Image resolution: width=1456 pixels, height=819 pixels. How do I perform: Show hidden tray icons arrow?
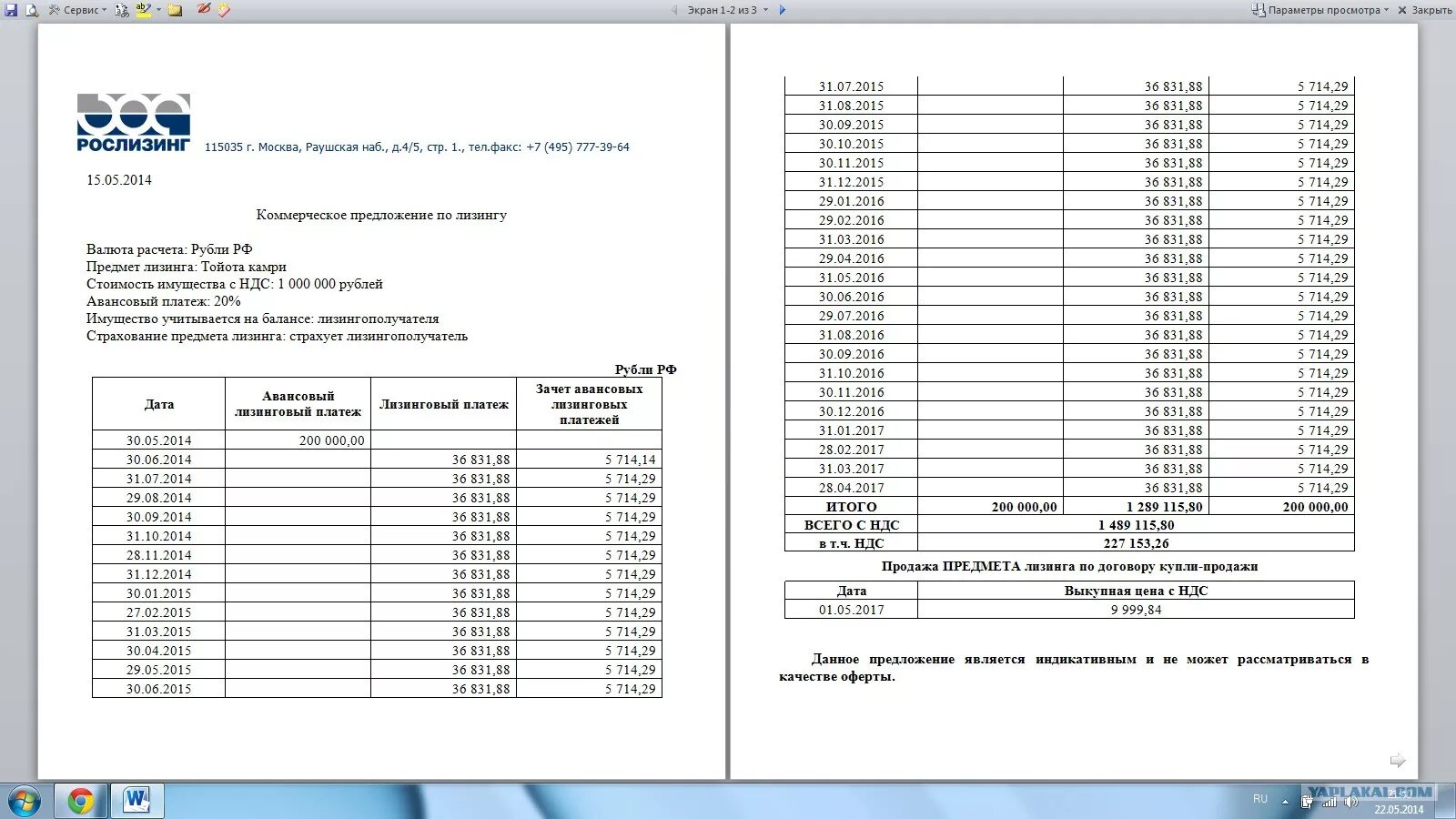click(1285, 802)
